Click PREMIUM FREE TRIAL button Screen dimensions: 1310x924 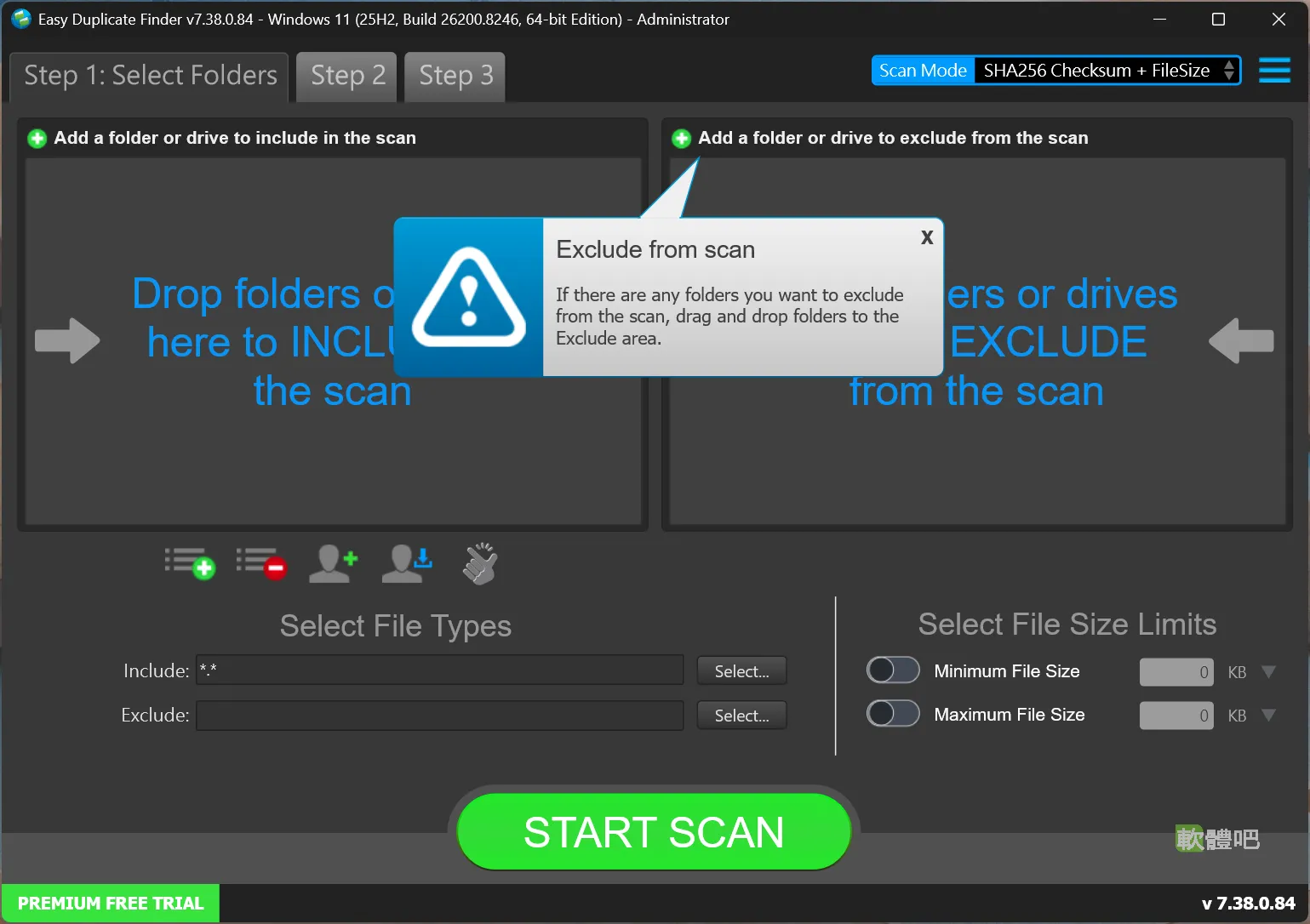[x=111, y=904]
